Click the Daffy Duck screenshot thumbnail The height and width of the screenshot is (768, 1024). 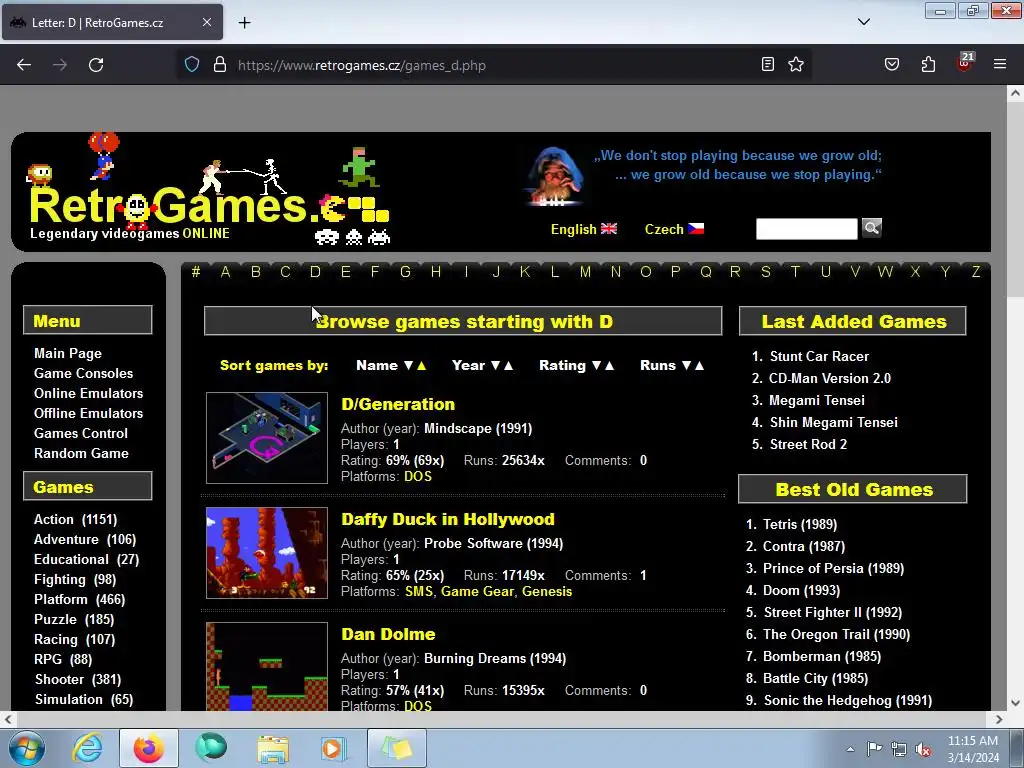tap(267, 553)
